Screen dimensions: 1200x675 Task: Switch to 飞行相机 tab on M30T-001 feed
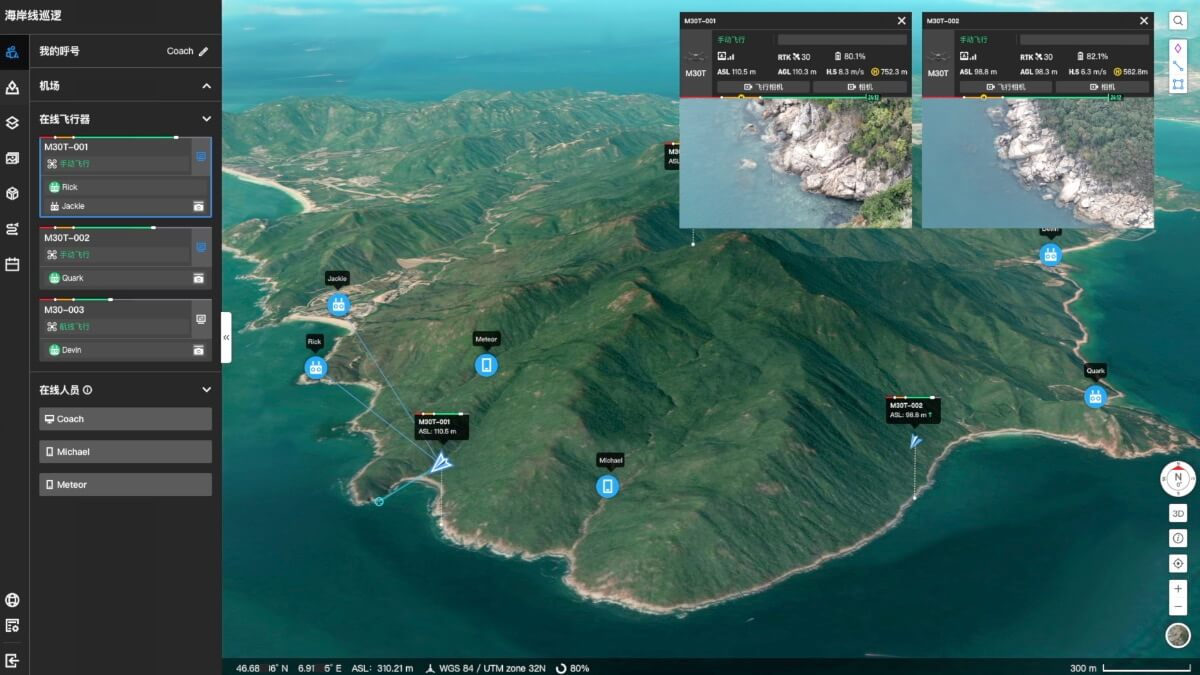click(x=764, y=86)
